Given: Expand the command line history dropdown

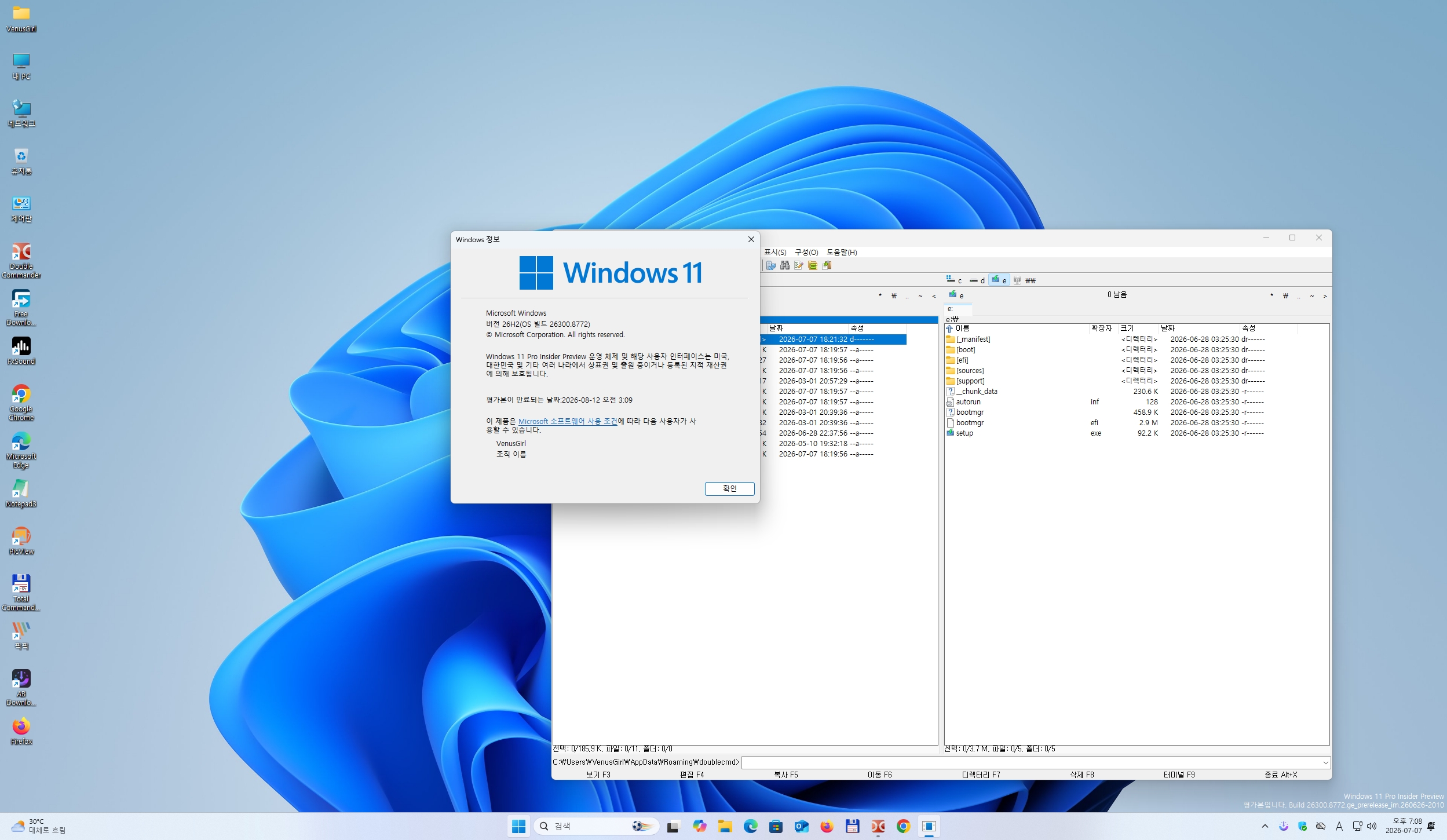Looking at the screenshot, I should coord(1325,762).
